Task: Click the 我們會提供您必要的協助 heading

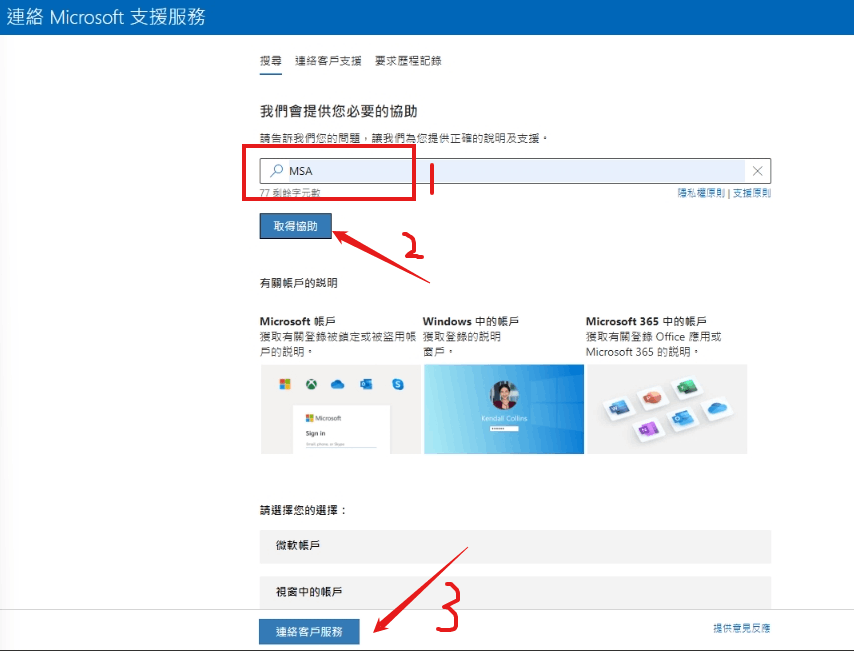Action: (338, 111)
